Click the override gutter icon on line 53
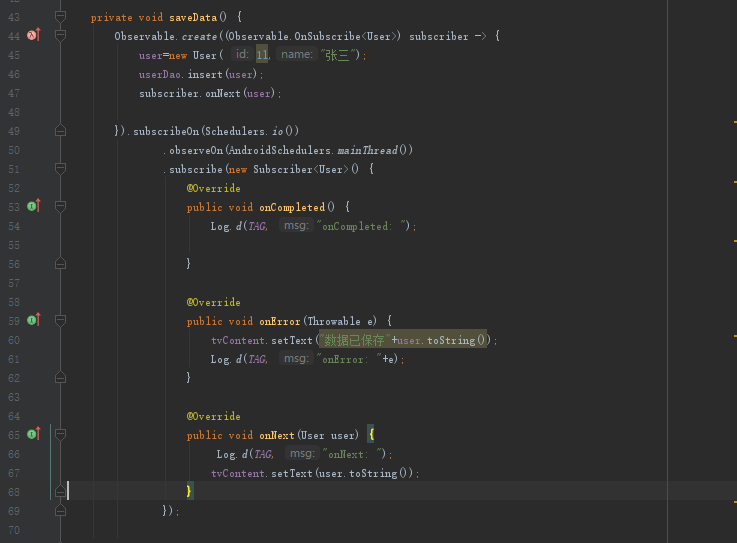 click(x=34, y=206)
